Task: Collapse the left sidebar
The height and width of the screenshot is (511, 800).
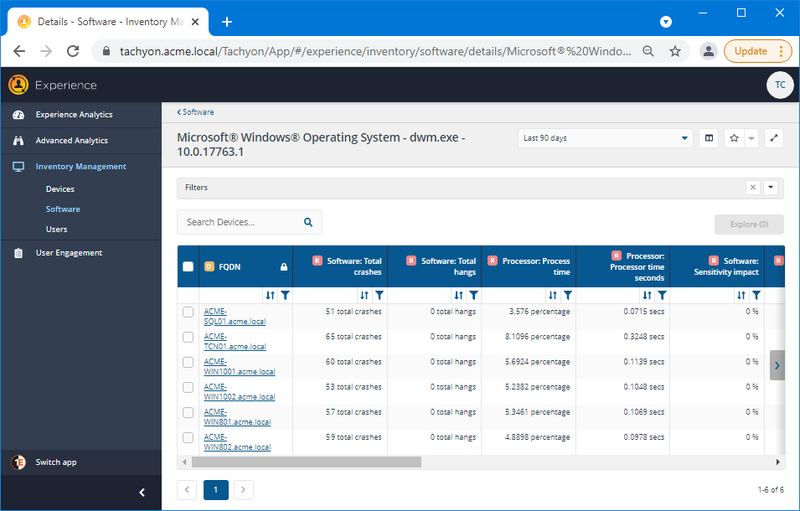Action: point(142,492)
